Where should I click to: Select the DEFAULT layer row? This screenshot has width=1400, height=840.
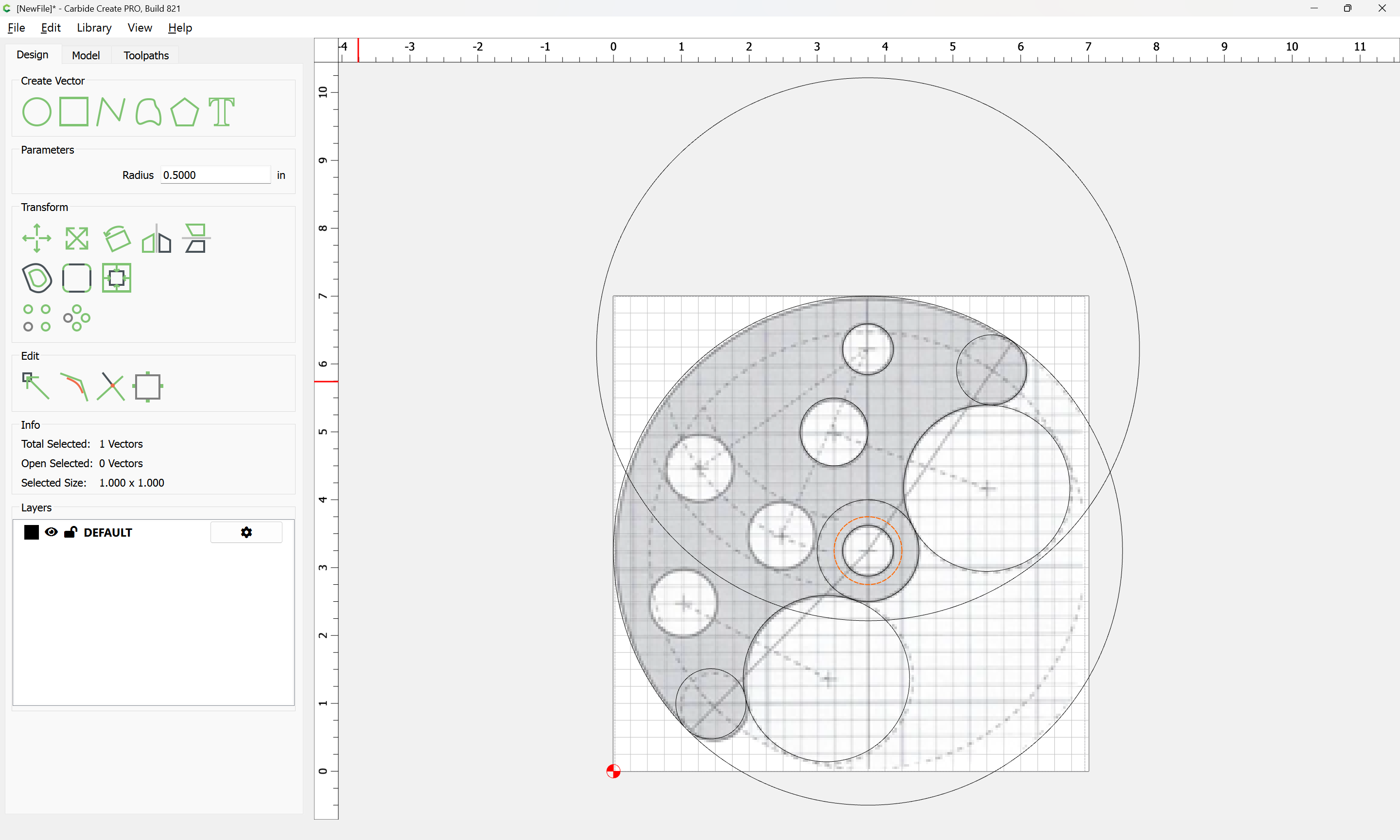(x=153, y=532)
